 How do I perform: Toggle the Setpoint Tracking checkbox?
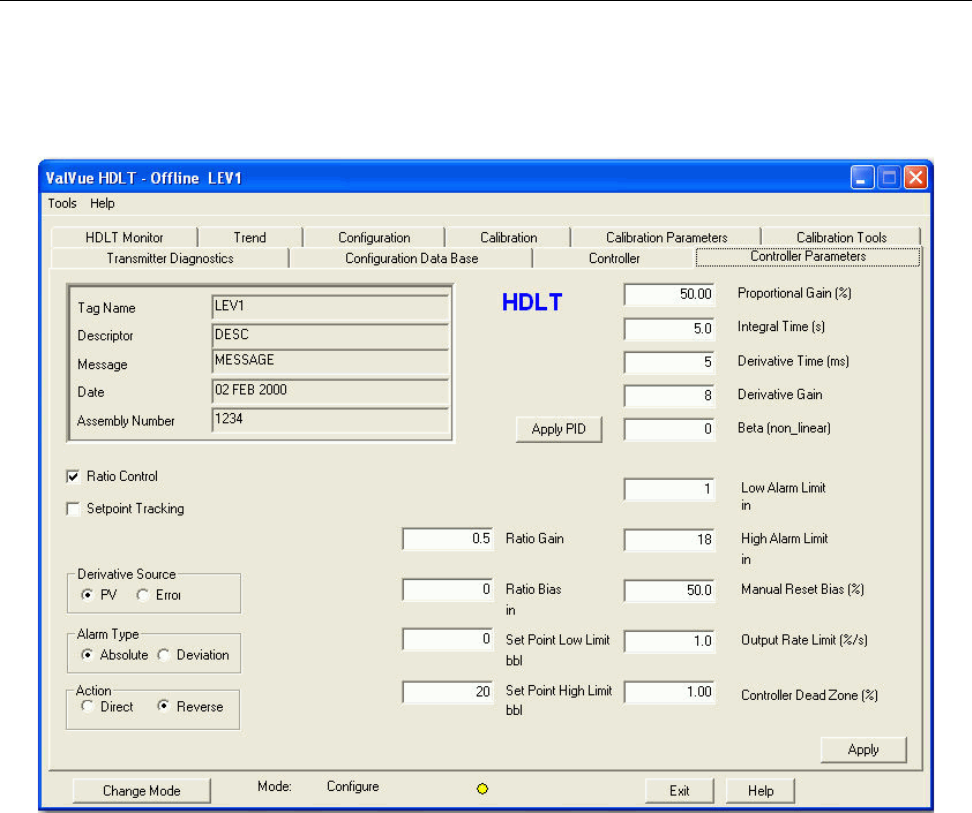[73, 509]
